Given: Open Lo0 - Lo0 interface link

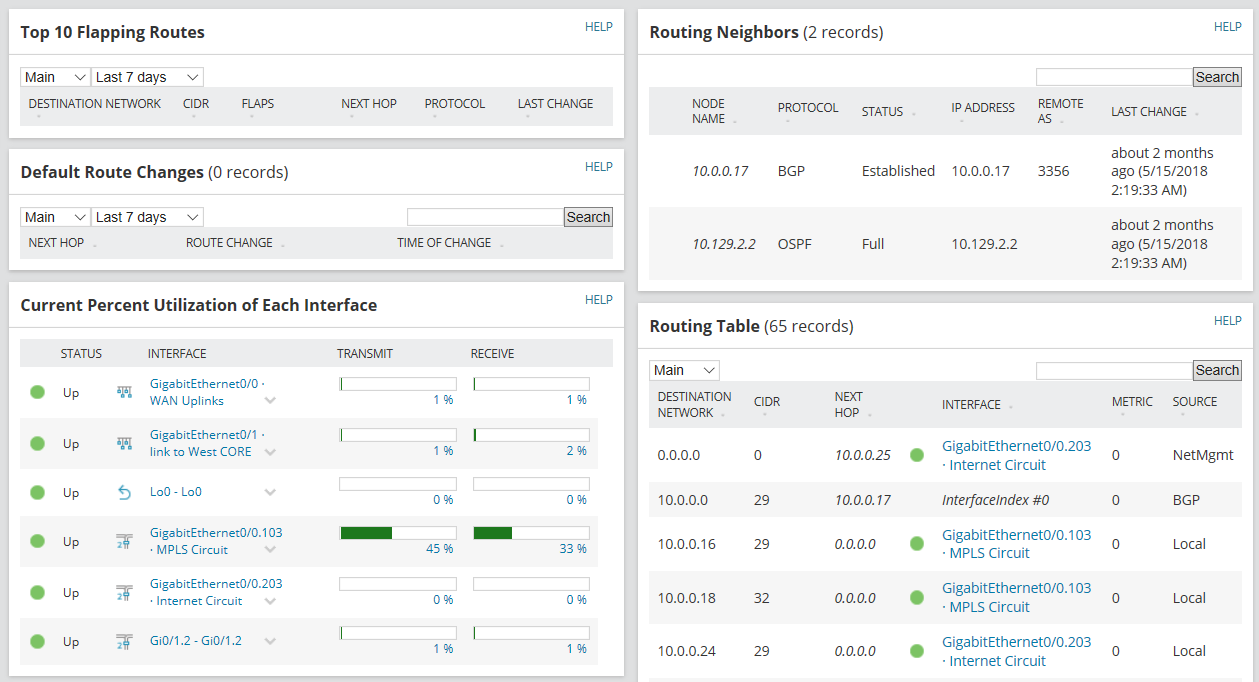Looking at the screenshot, I should (176, 492).
